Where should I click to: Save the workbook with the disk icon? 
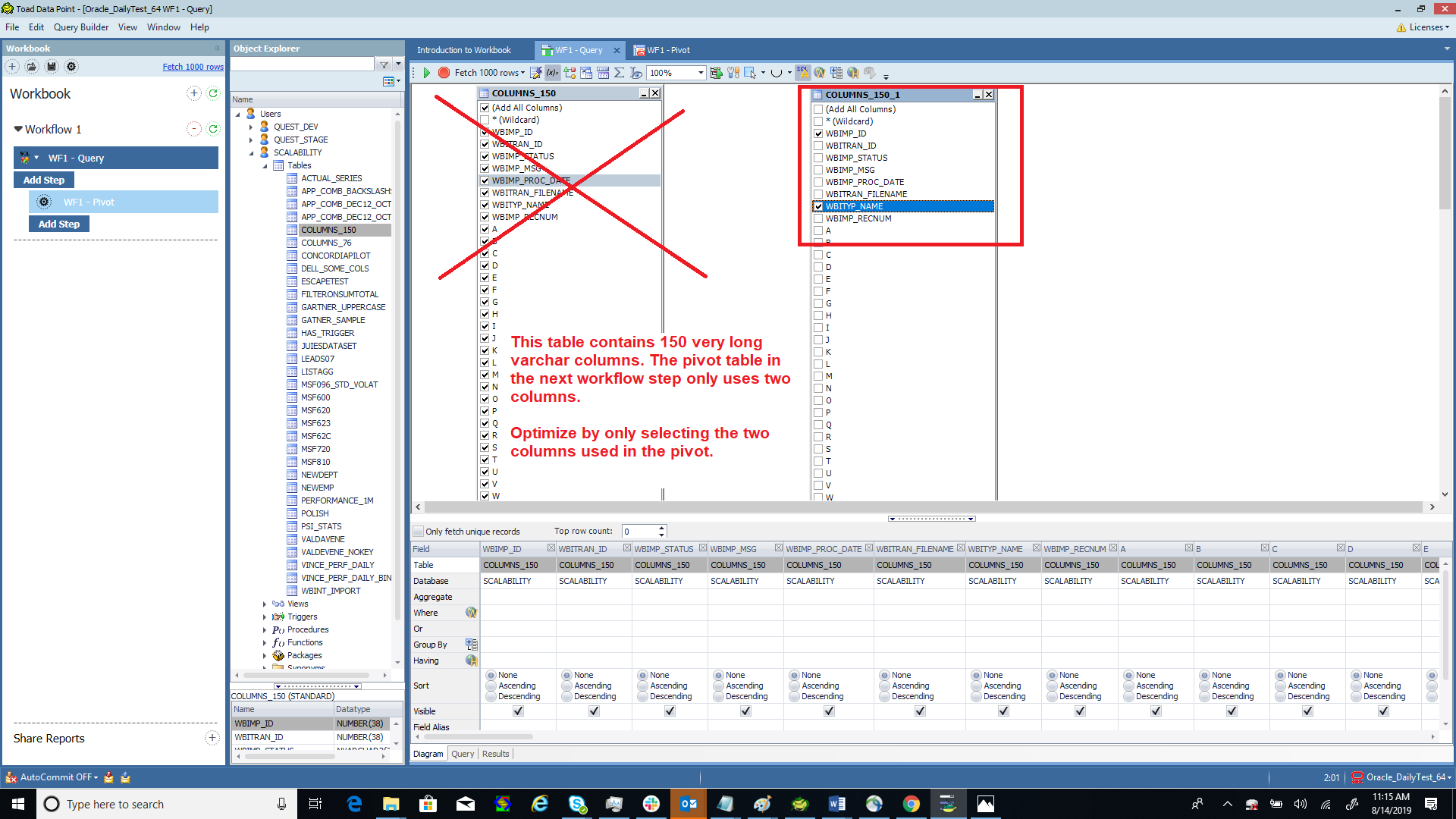point(52,67)
